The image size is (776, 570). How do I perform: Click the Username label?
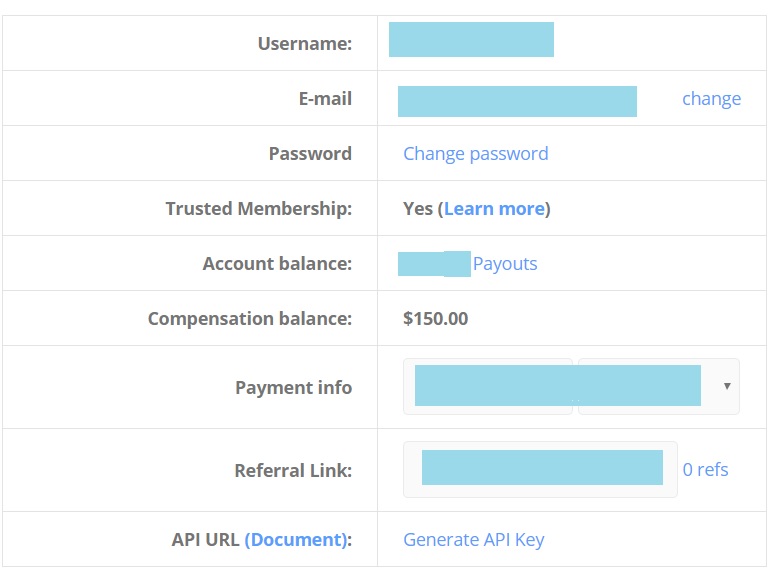pos(305,44)
